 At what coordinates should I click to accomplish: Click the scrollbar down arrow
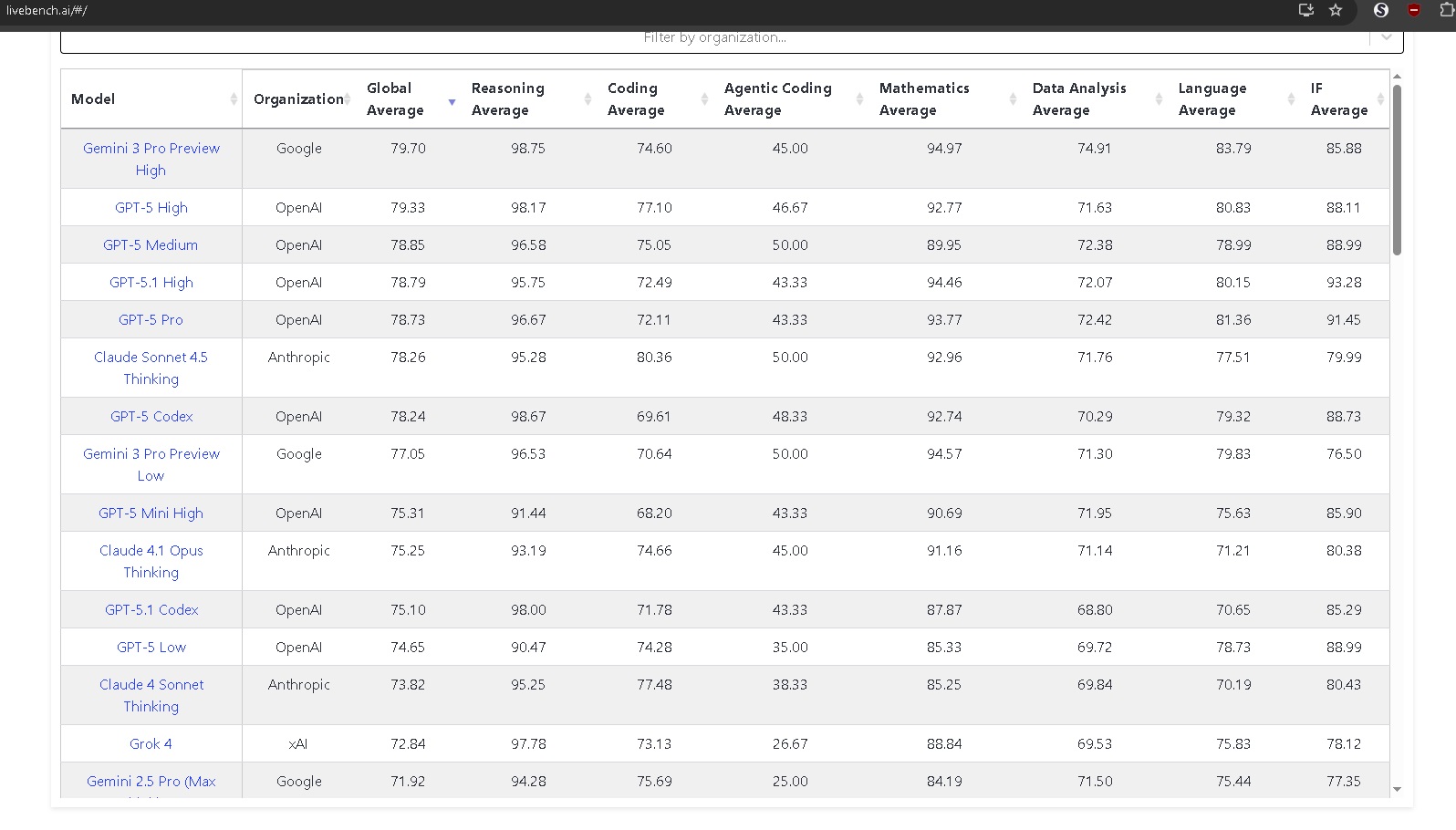(1397, 790)
